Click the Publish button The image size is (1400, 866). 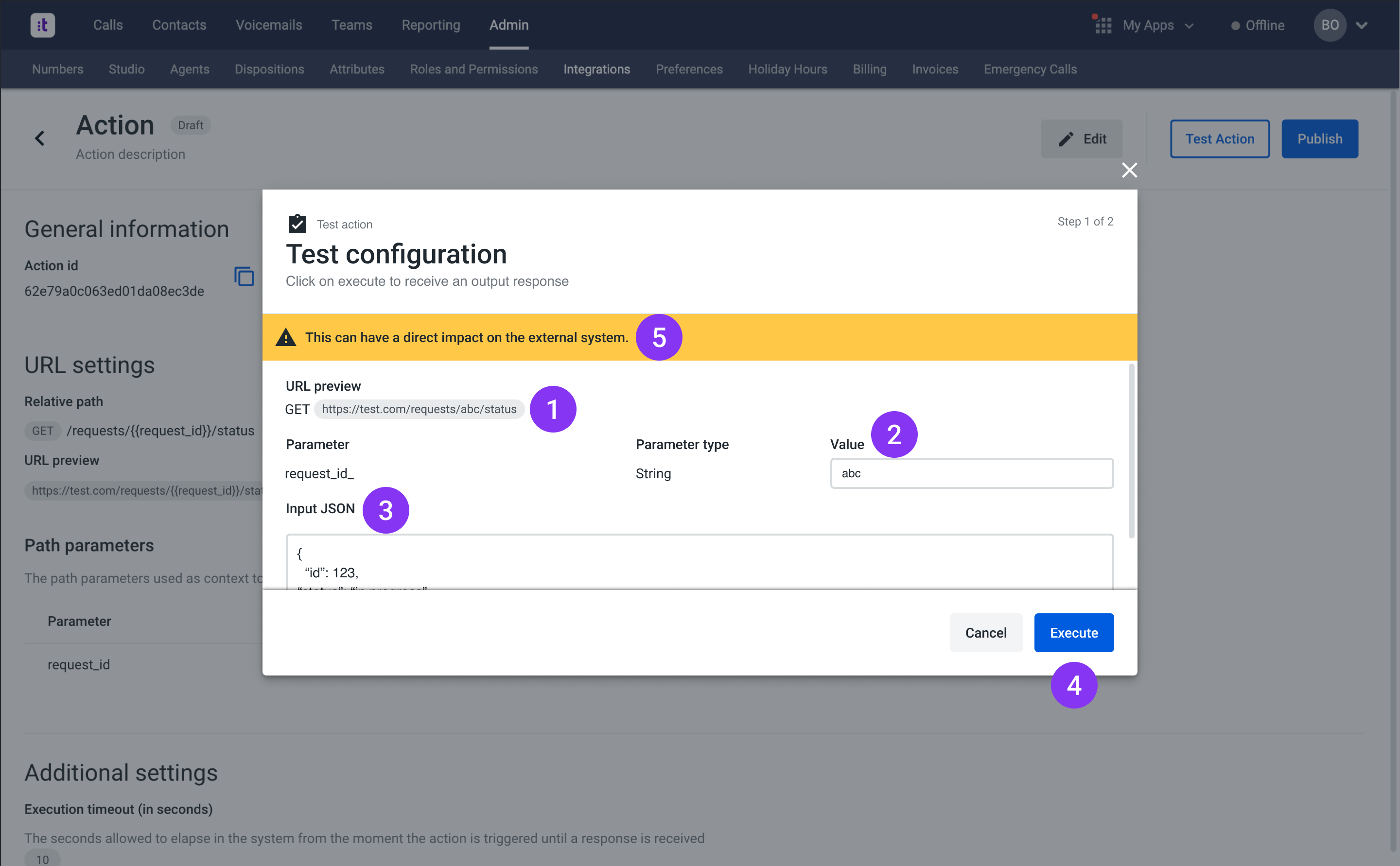coord(1319,139)
